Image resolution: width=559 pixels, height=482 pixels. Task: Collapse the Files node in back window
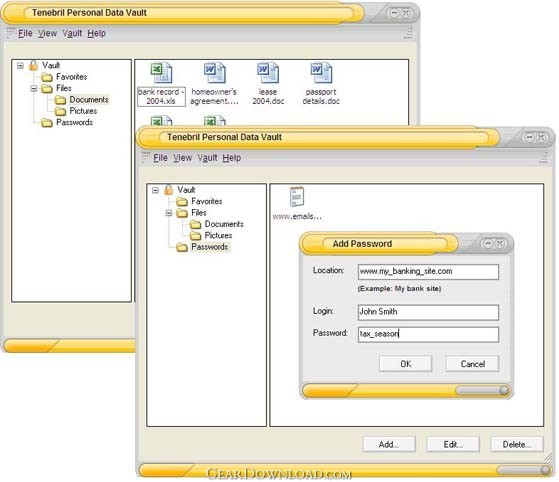[x=34, y=88]
